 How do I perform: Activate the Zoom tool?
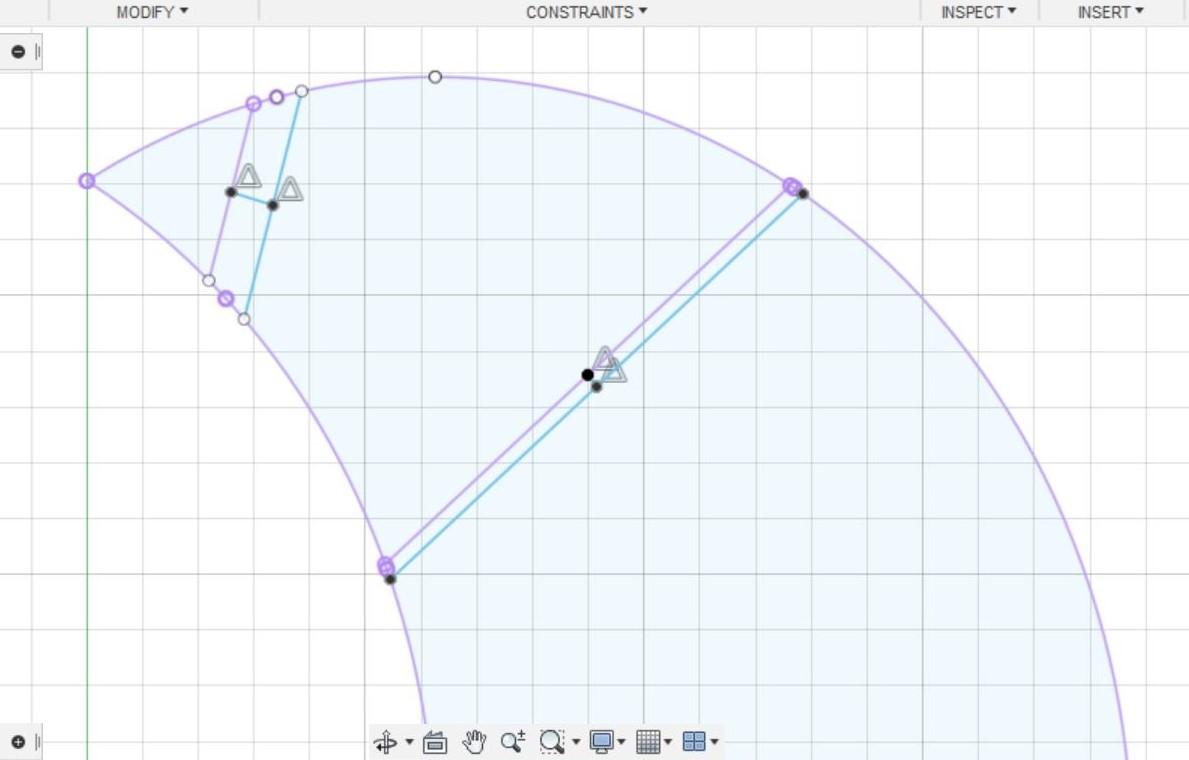pyautogui.click(x=512, y=741)
